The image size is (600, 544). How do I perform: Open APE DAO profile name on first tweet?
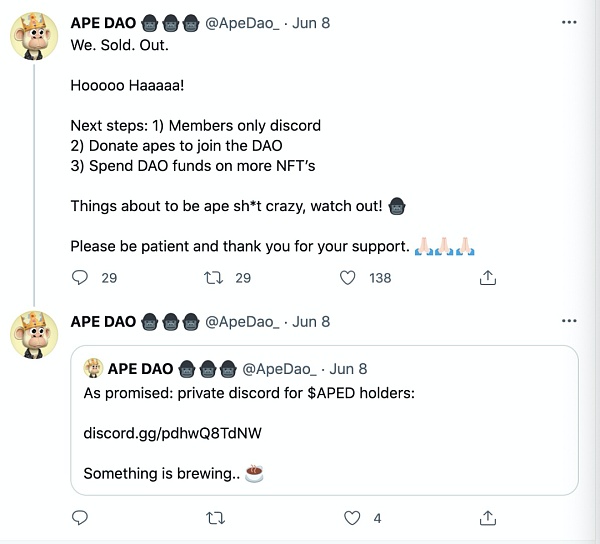coord(103,22)
